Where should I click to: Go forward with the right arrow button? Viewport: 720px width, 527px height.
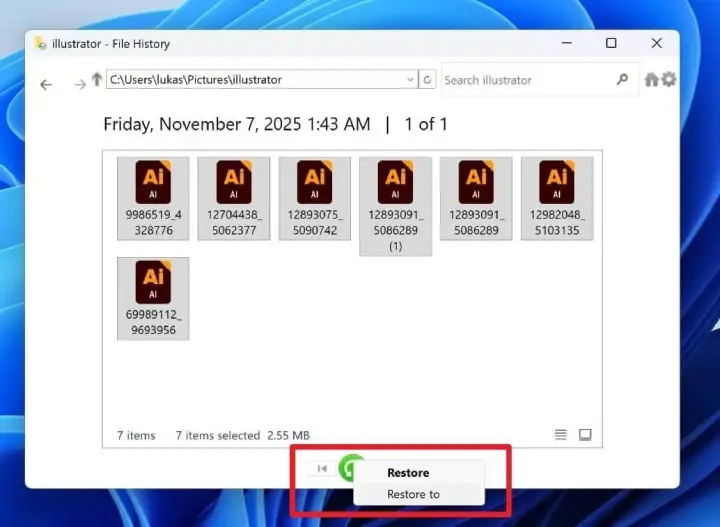pyautogui.click(x=80, y=84)
